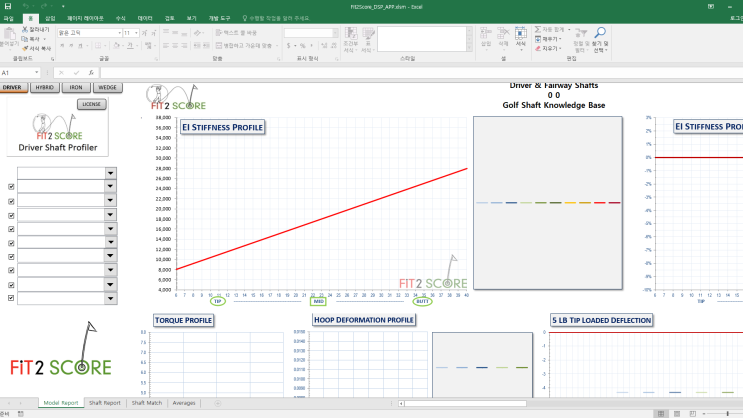Open the 파일 (File) tab

click(x=9, y=18)
